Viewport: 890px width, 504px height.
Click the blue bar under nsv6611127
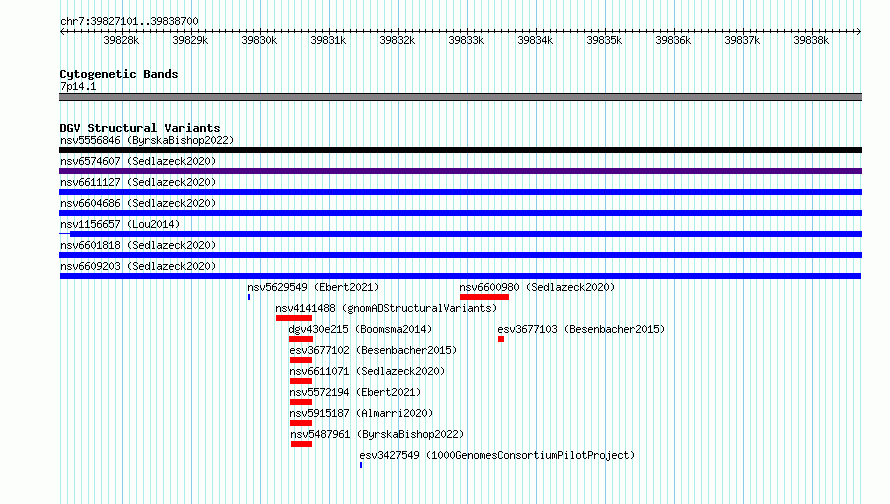pos(460,192)
